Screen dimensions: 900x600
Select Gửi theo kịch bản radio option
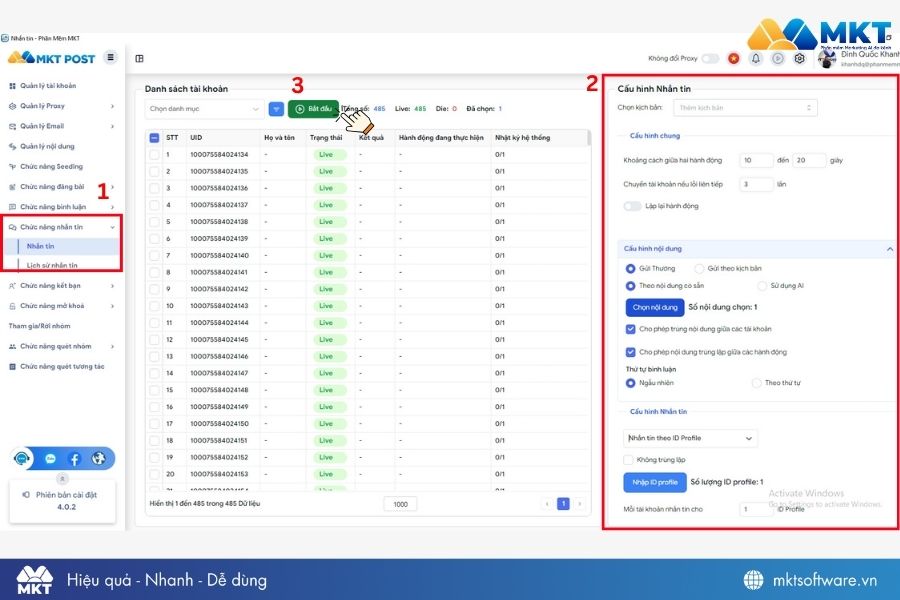(x=699, y=269)
